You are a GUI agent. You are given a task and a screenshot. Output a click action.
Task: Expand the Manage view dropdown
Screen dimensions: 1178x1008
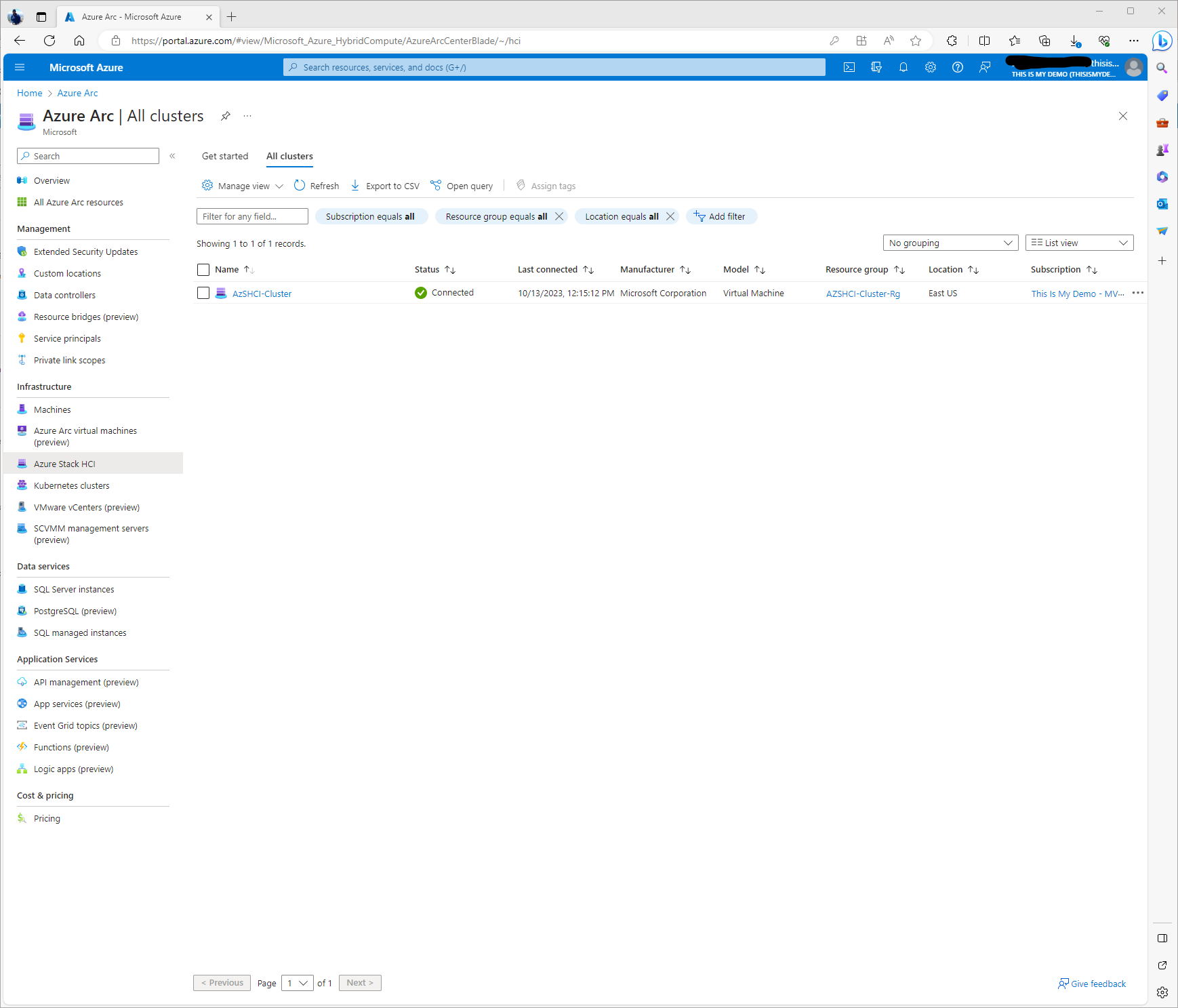[243, 186]
